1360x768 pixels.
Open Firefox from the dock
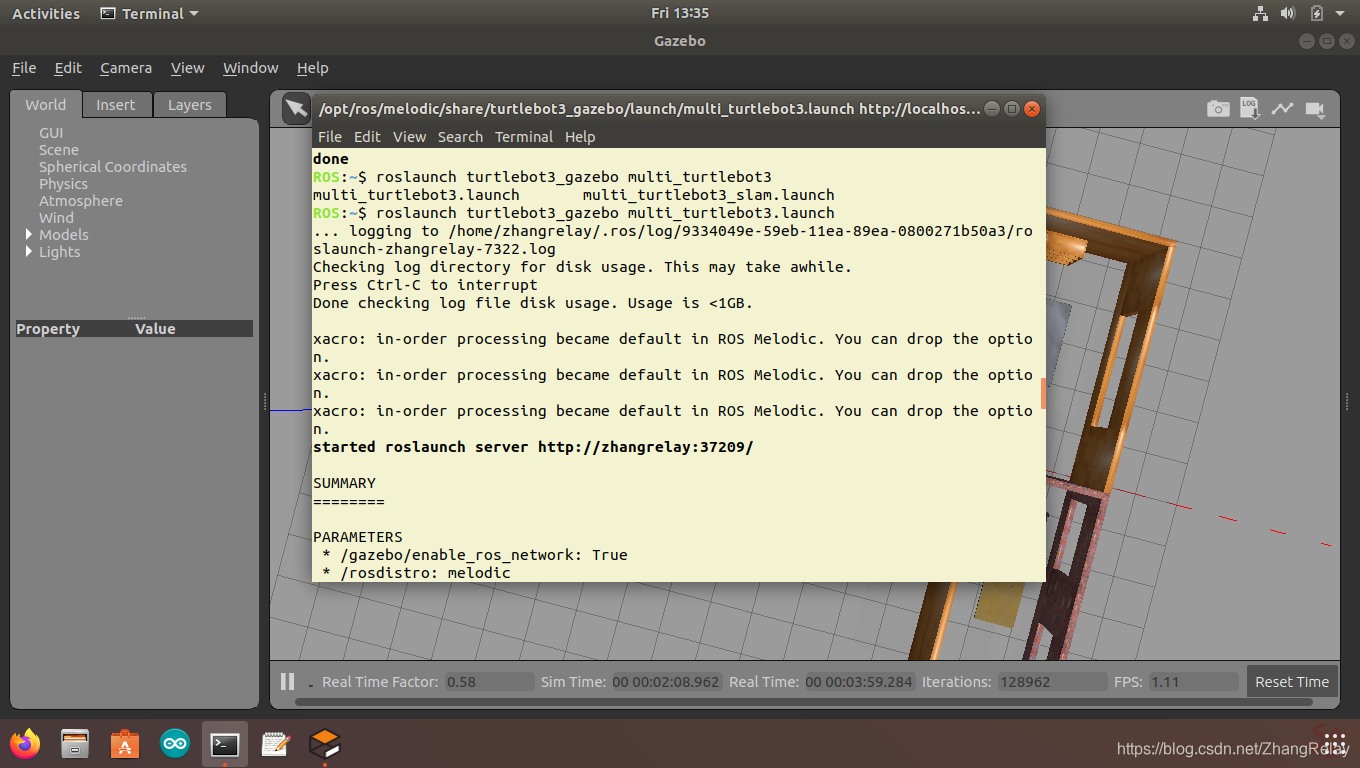pos(25,743)
